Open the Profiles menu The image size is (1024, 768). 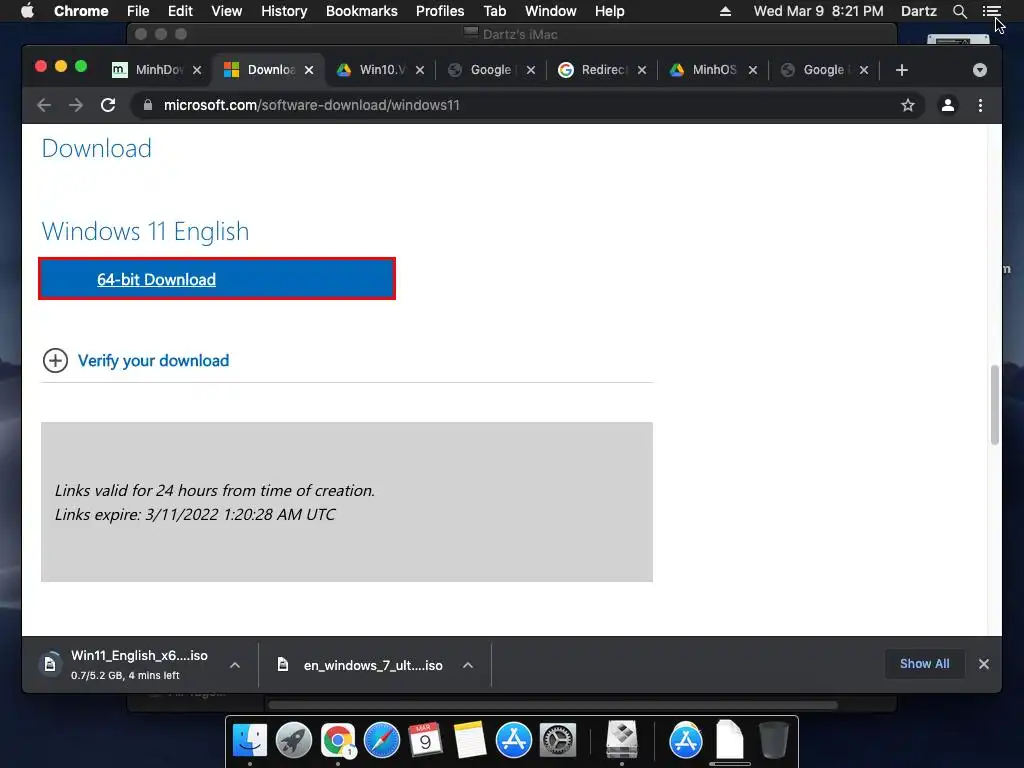(440, 11)
